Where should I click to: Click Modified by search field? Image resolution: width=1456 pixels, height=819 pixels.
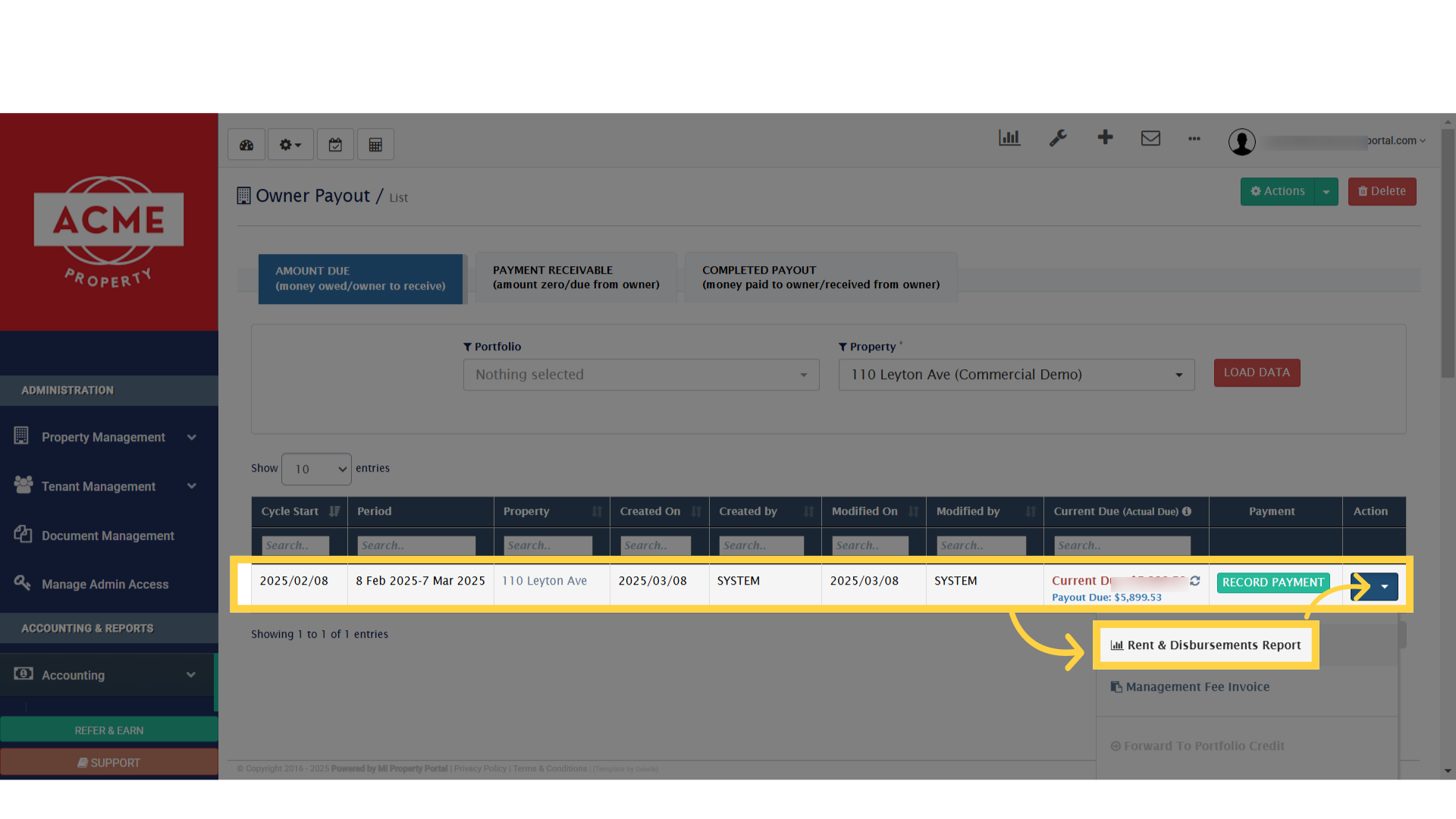point(981,545)
